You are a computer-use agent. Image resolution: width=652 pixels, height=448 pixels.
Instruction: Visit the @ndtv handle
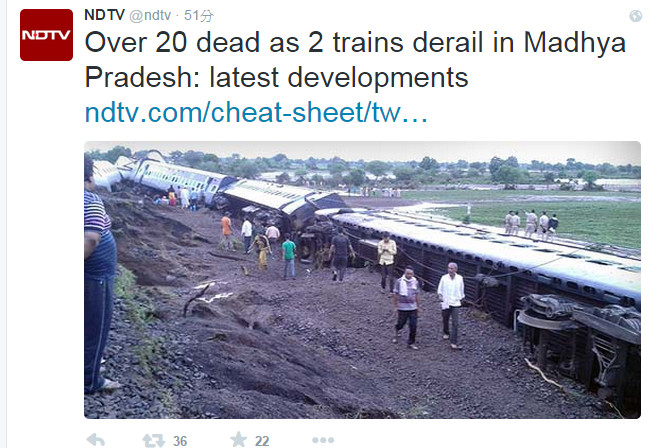pyautogui.click(x=150, y=15)
